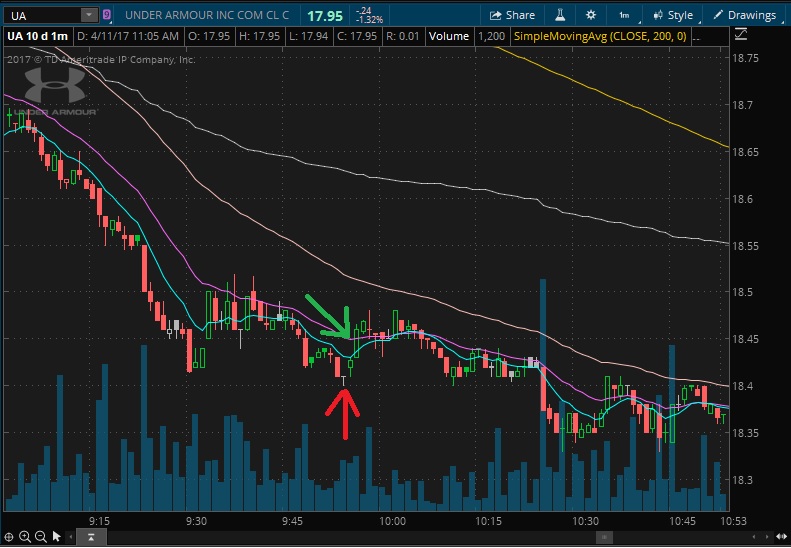Screen dimensions: 791x548
Task: Click the crosshair pan tool icon
Action: tap(9, 537)
